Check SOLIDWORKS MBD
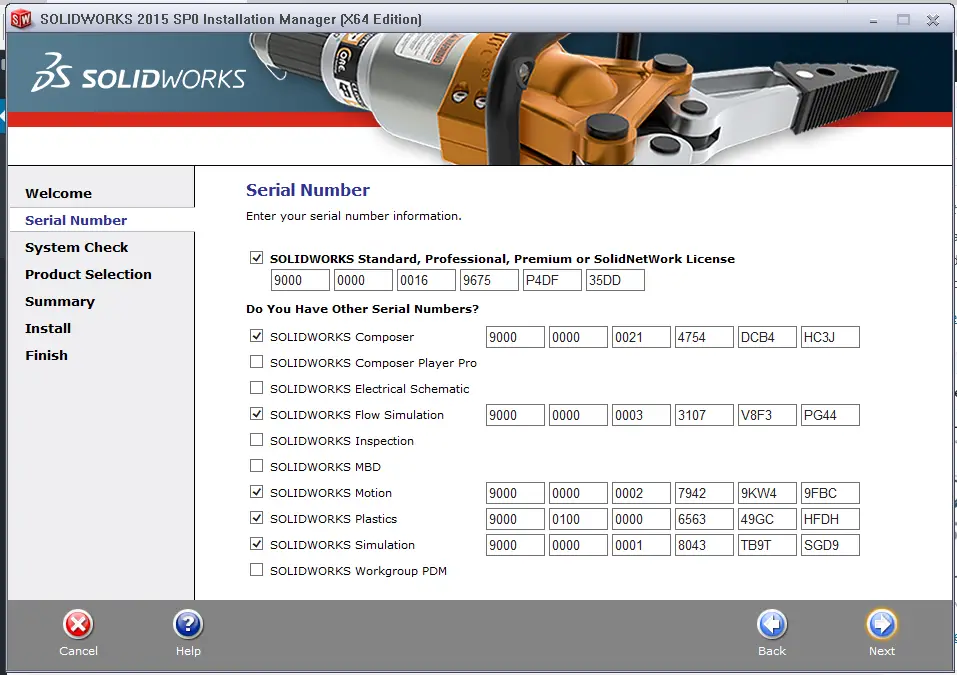The image size is (957, 675). 256,466
